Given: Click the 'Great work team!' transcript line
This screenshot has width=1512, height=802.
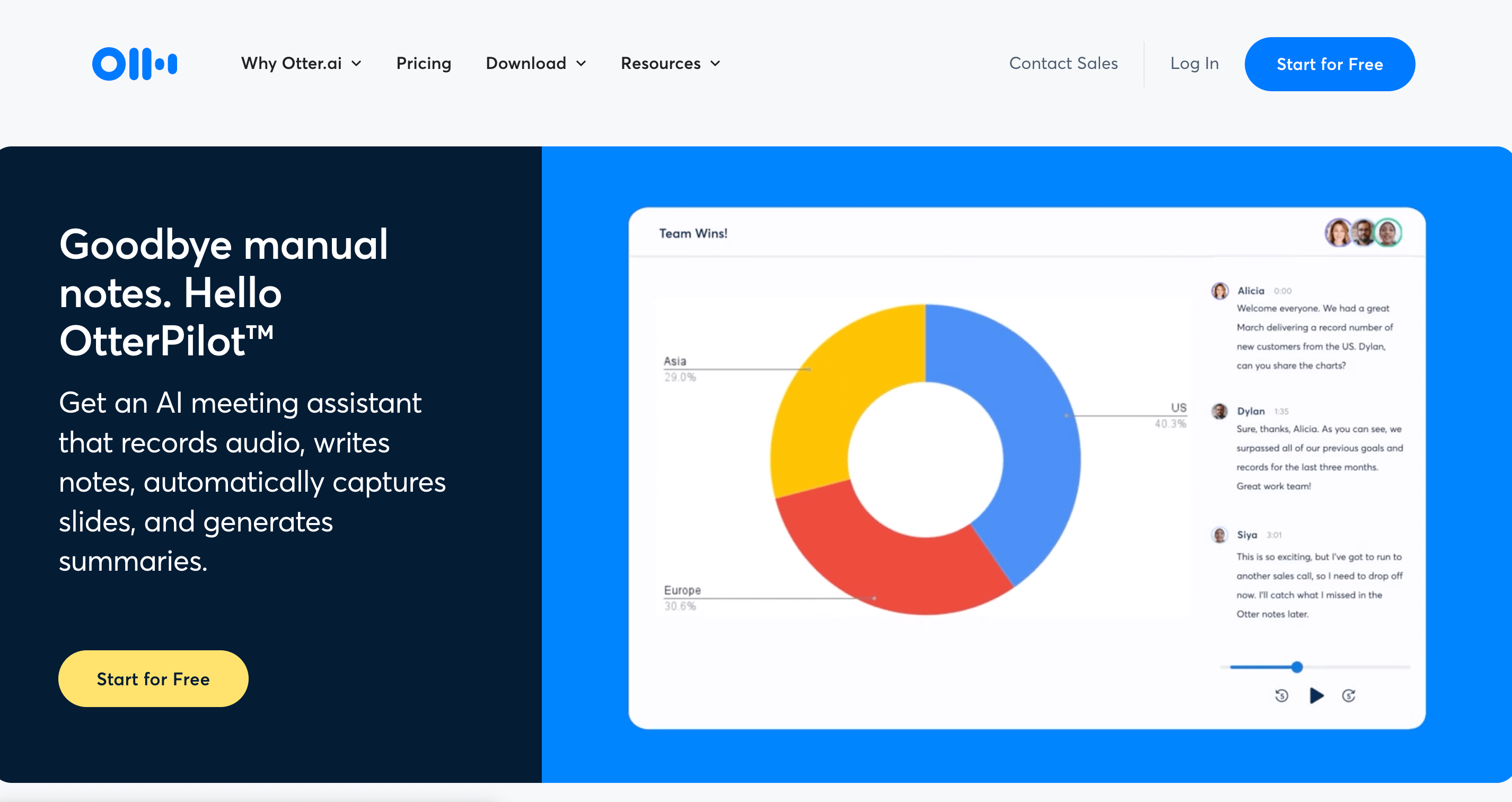Looking at the screenshot, I should [x=1273, y=486].
